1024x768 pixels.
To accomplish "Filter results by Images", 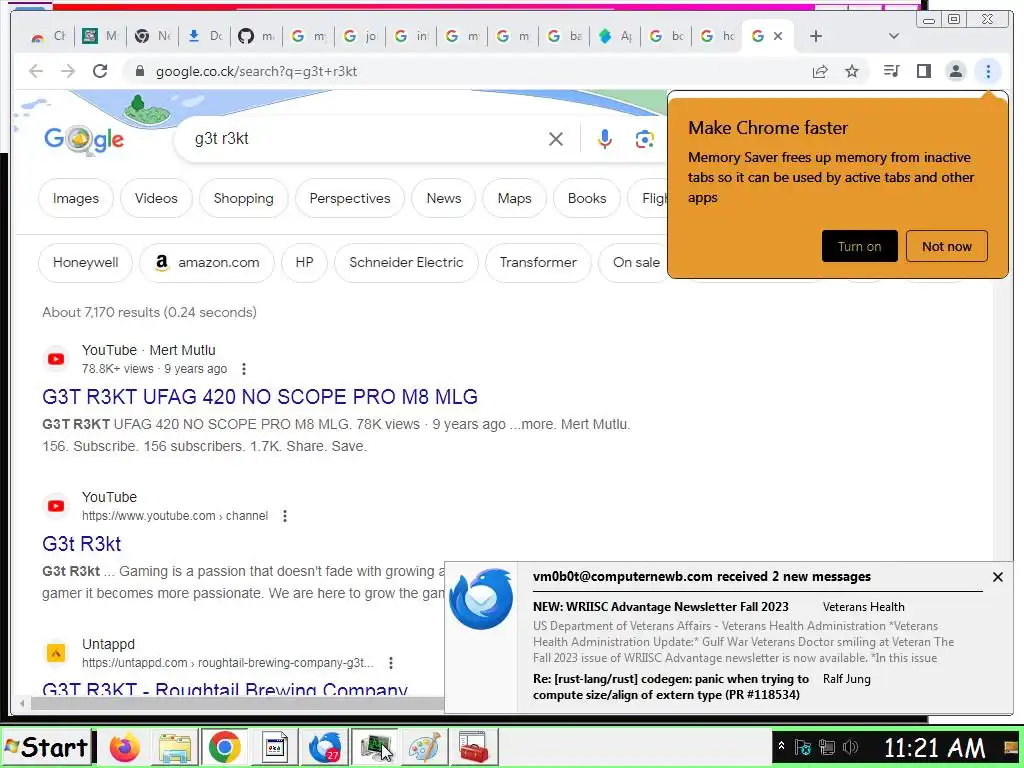I will point(76,198).
